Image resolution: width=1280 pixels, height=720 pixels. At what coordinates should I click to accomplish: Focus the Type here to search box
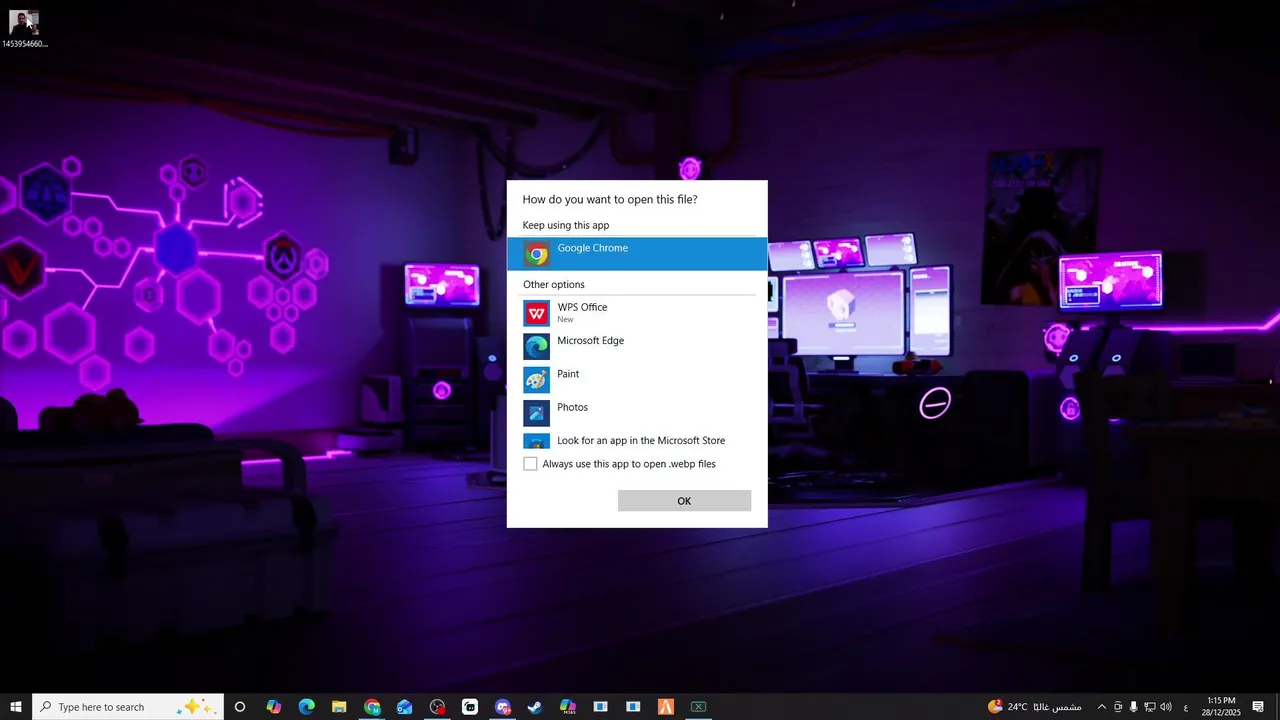point(128,707)
